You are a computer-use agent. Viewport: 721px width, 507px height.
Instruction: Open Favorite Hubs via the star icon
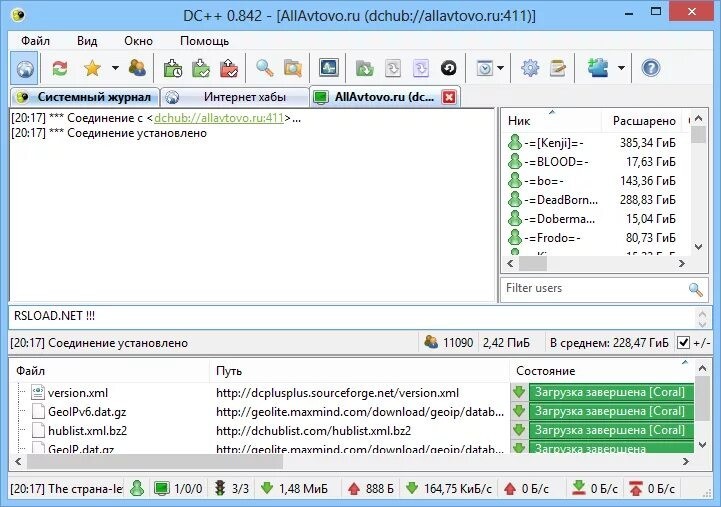tap(92, 68)
